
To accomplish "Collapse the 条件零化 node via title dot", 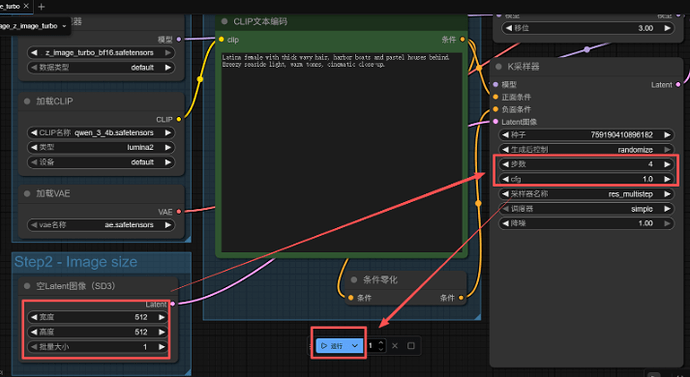I will point(354,280).
